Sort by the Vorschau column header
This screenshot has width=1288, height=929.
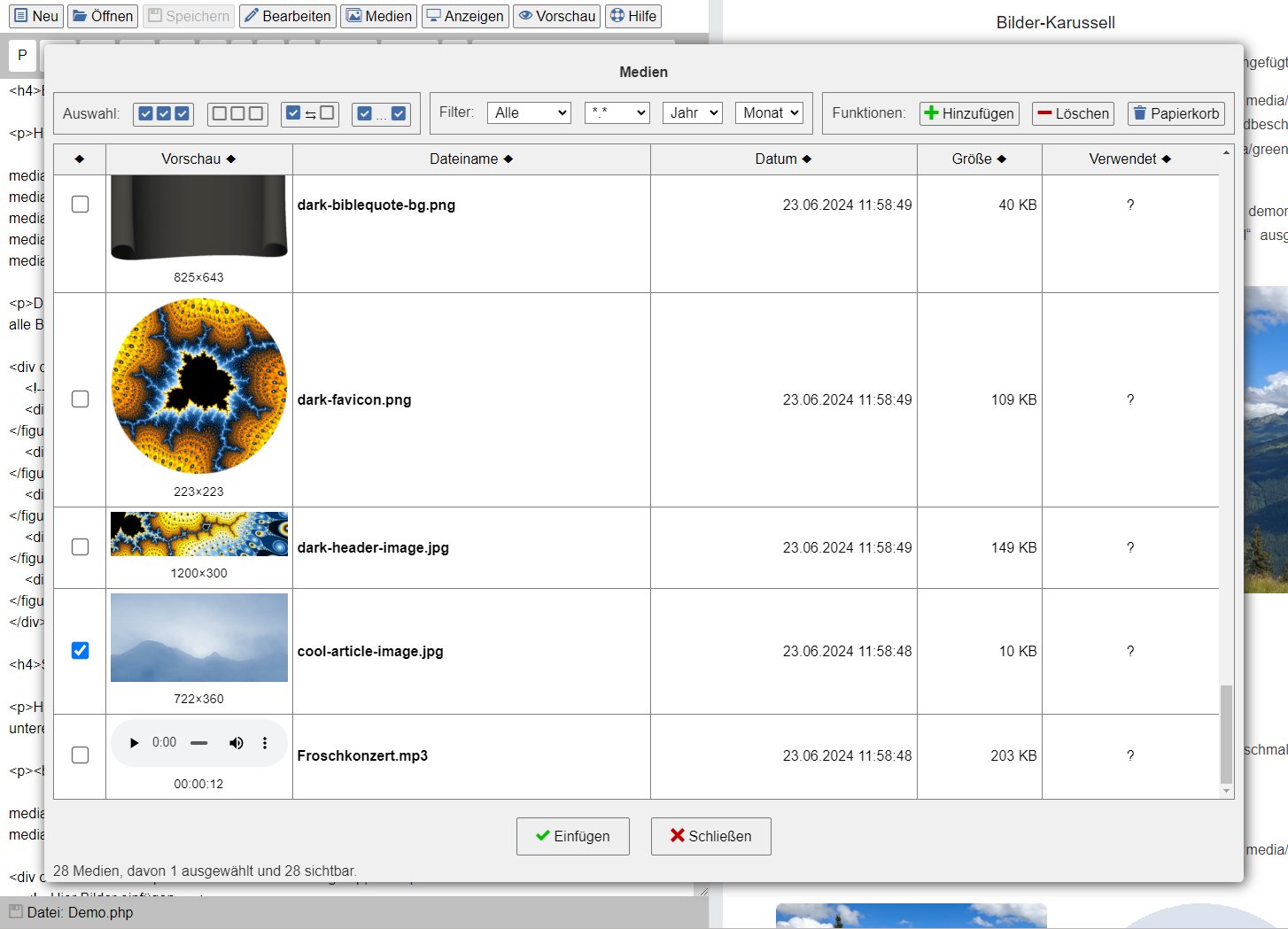coord(198,159)
